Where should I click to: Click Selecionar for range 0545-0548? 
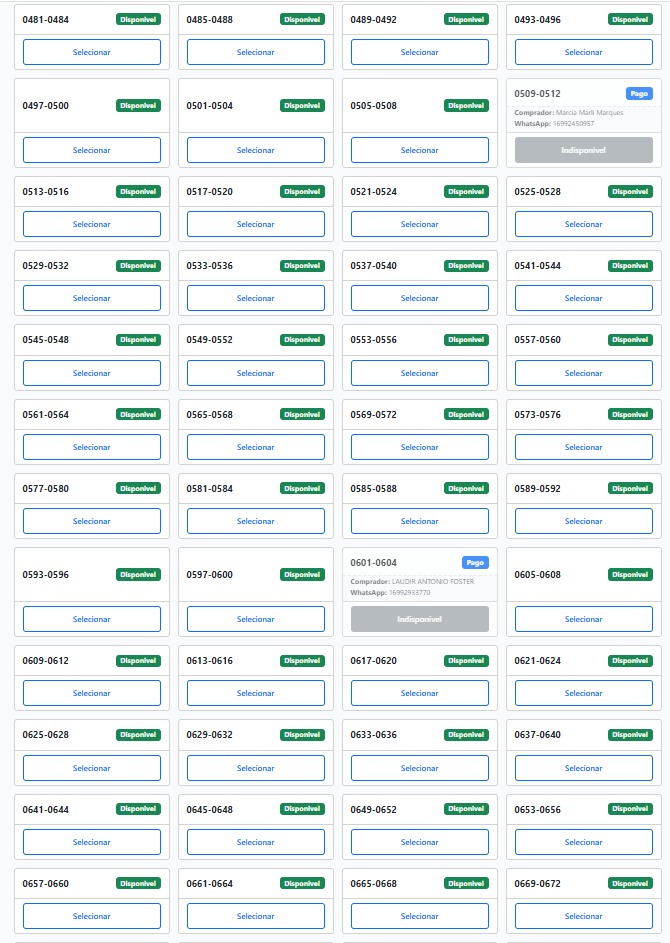92,373
